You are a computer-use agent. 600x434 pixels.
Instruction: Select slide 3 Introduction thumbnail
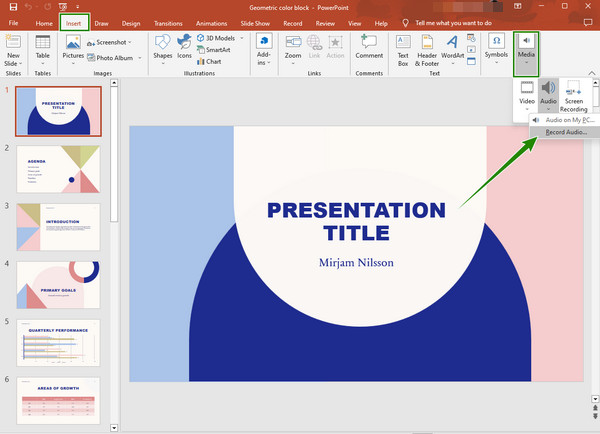point(58,227)
